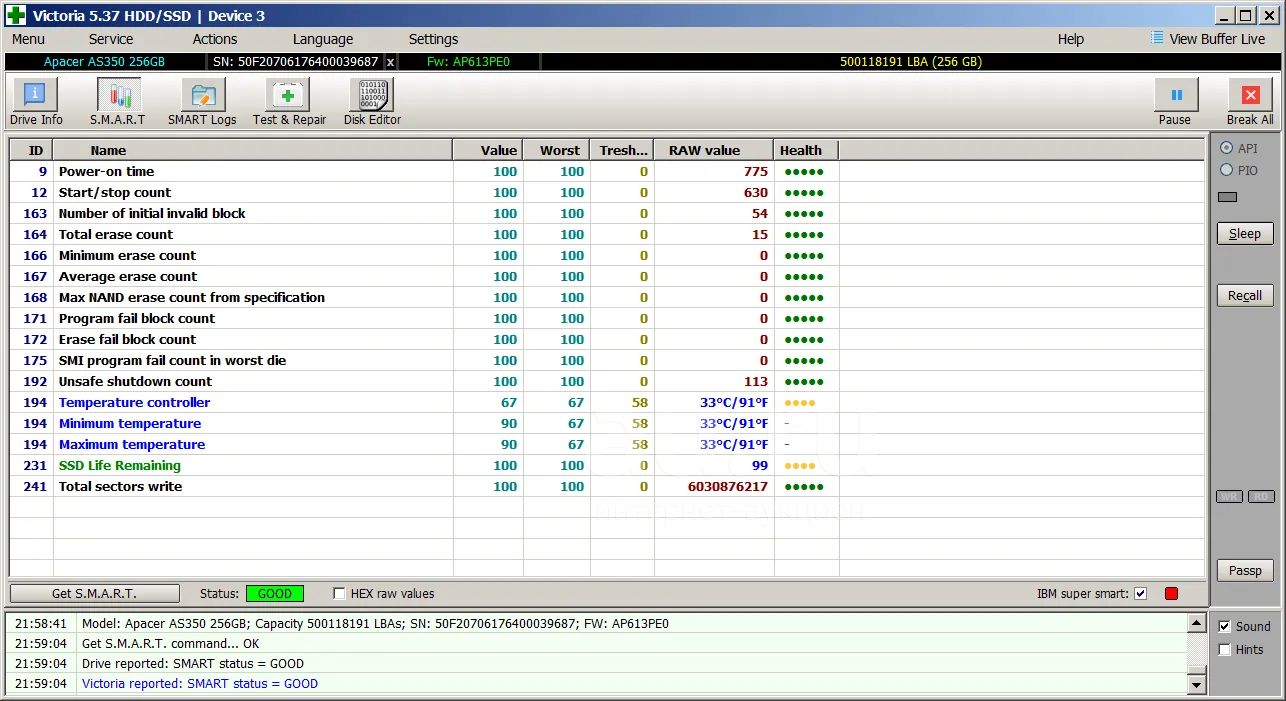The image size is (1286, 701).
Task: Click the Pause toolbar icon
Action: [1175, 103]
